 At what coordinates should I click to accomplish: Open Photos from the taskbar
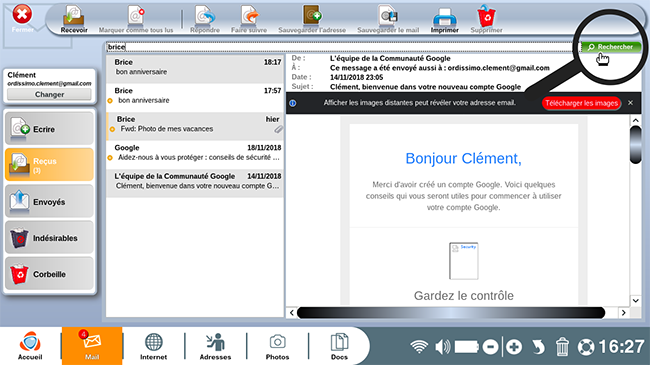277,346
